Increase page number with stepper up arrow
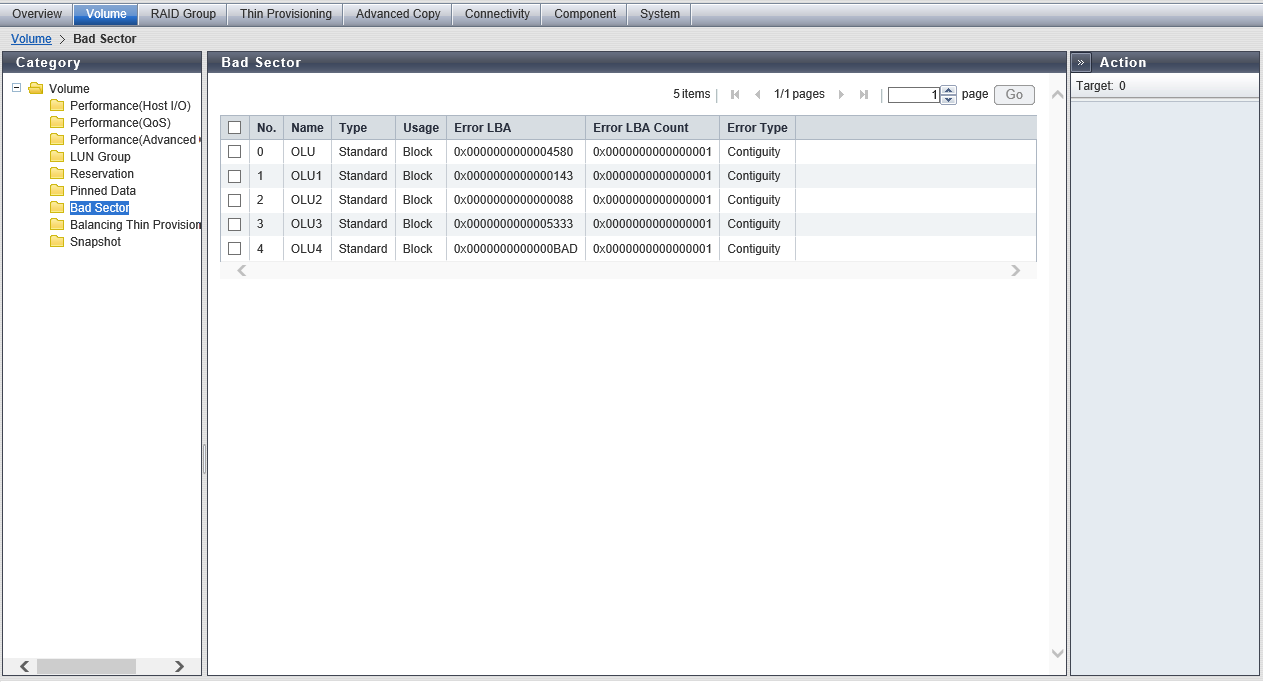The image size is (1264, 682). (x=949, y=90)
